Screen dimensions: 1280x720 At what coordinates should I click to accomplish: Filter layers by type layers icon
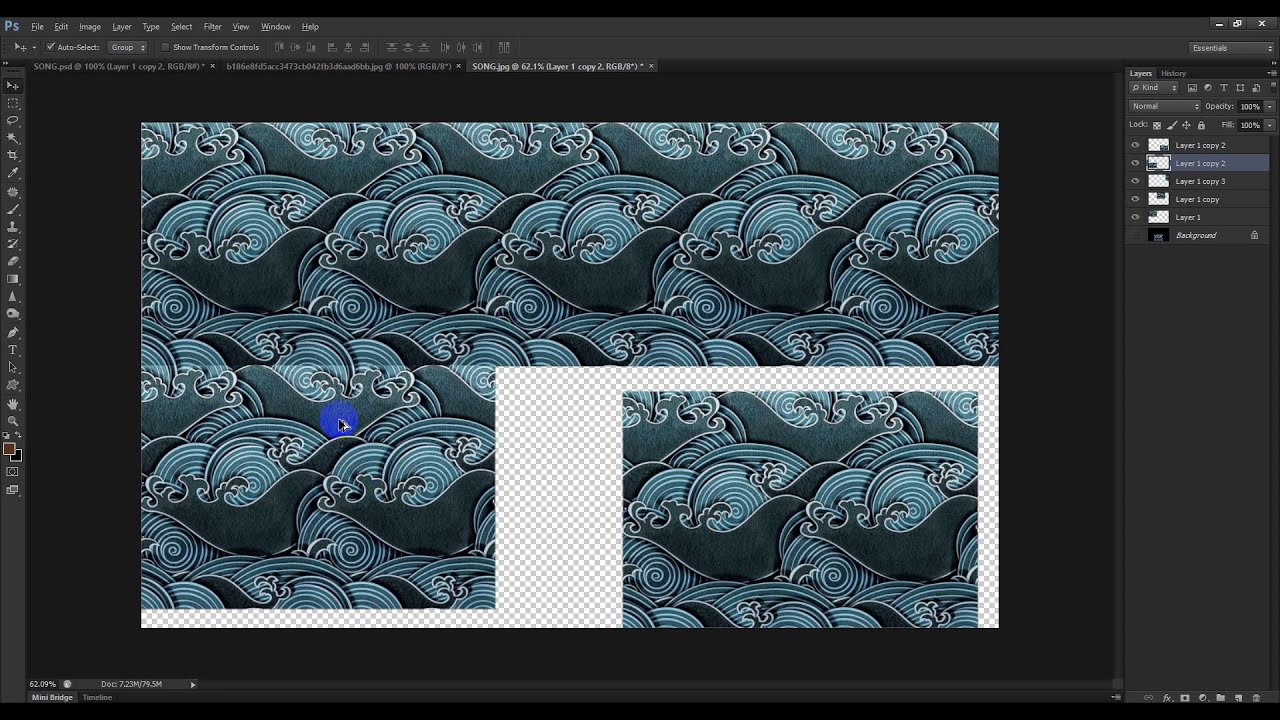[1224, 87]
